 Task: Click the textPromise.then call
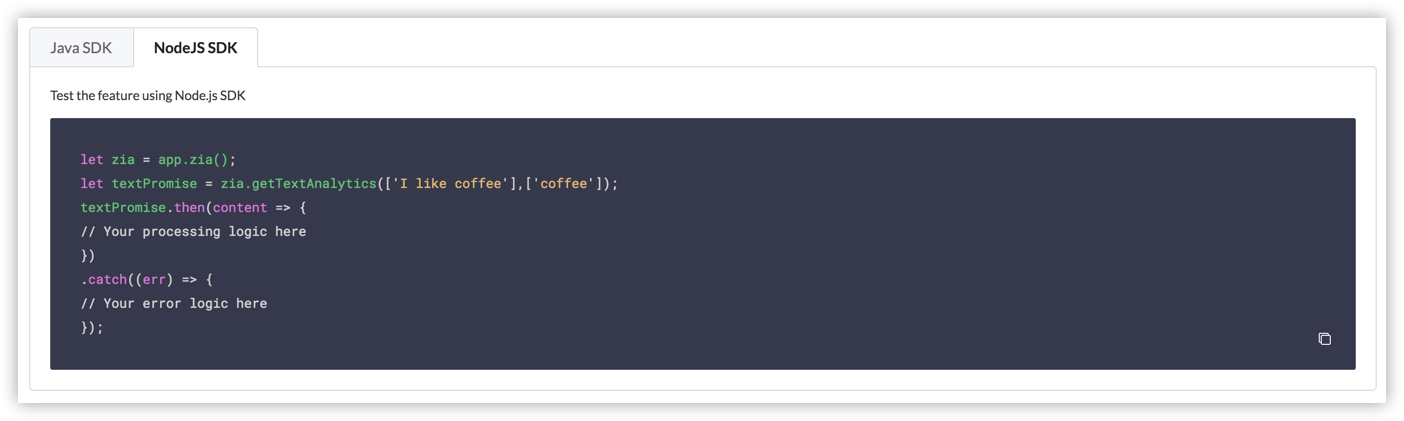pos(143,208)
